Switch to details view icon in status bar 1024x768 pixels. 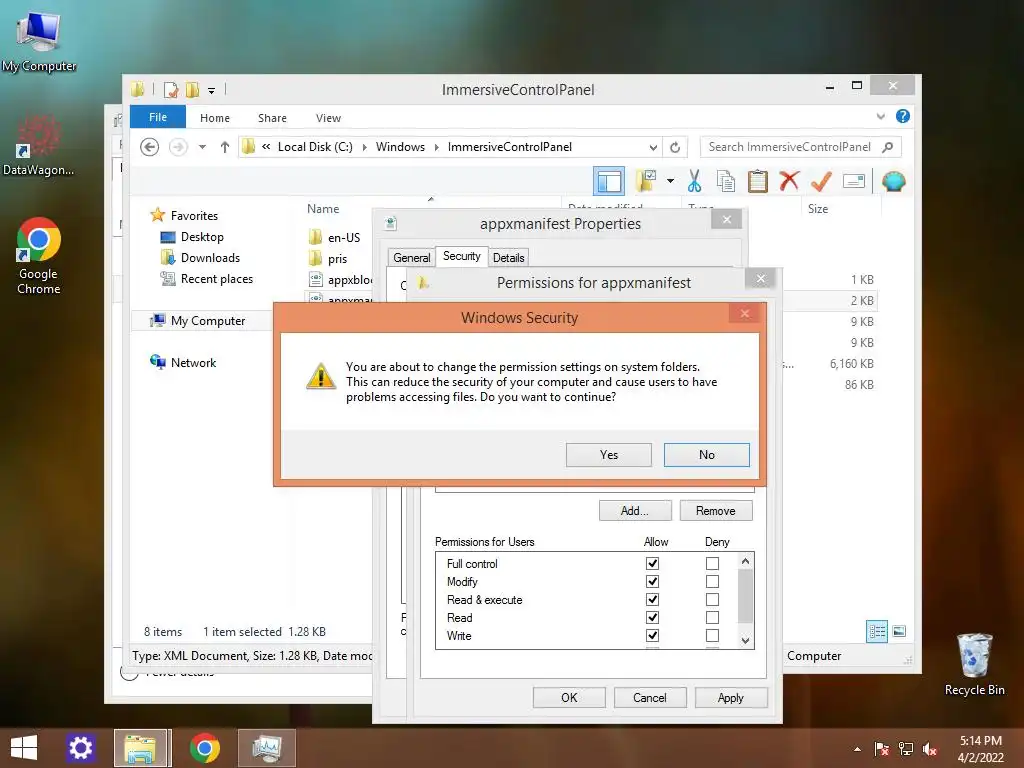point(877,631)
